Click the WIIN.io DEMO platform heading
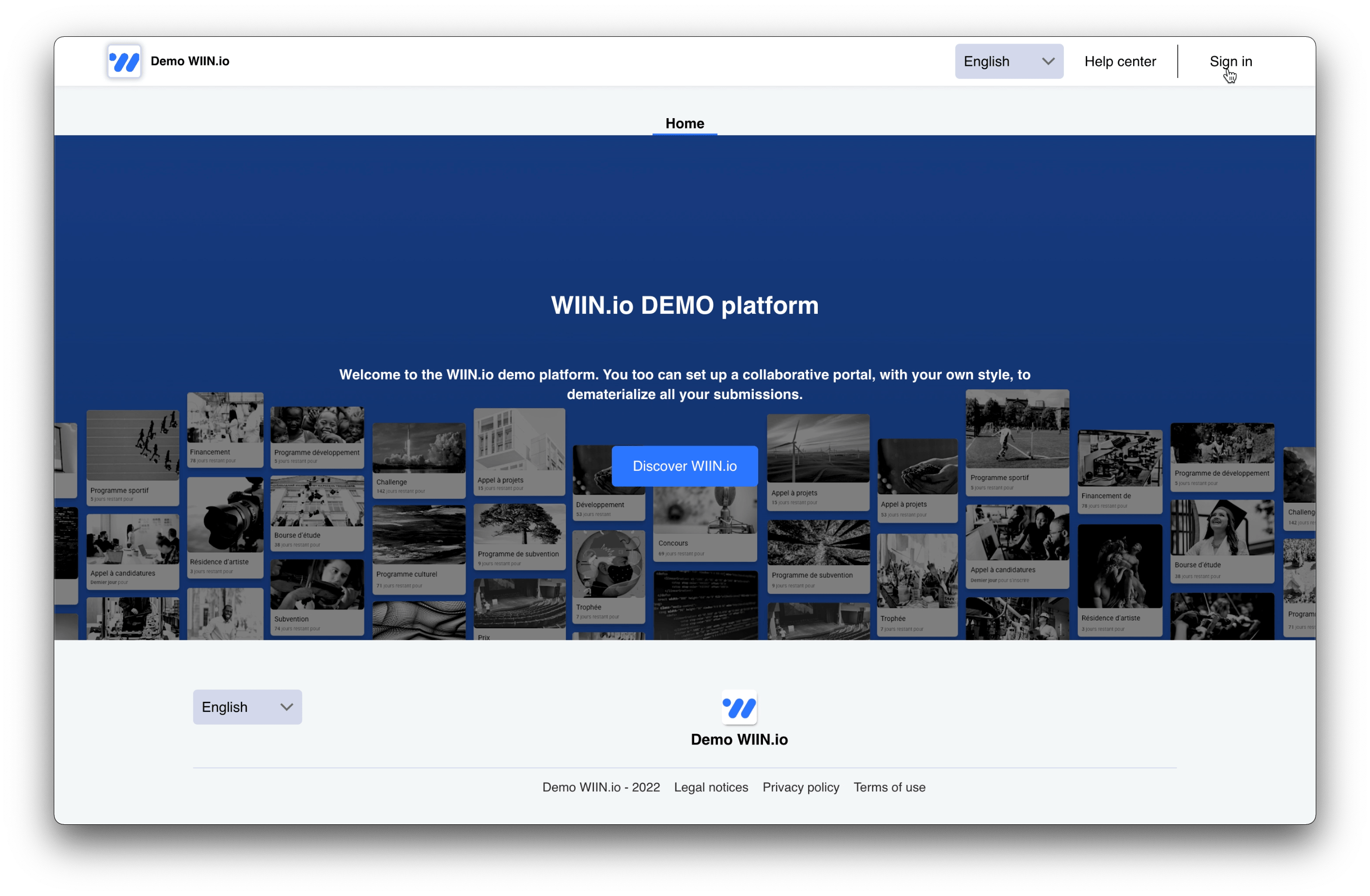This screenshot has width=1370, height=896. point(685,305)
